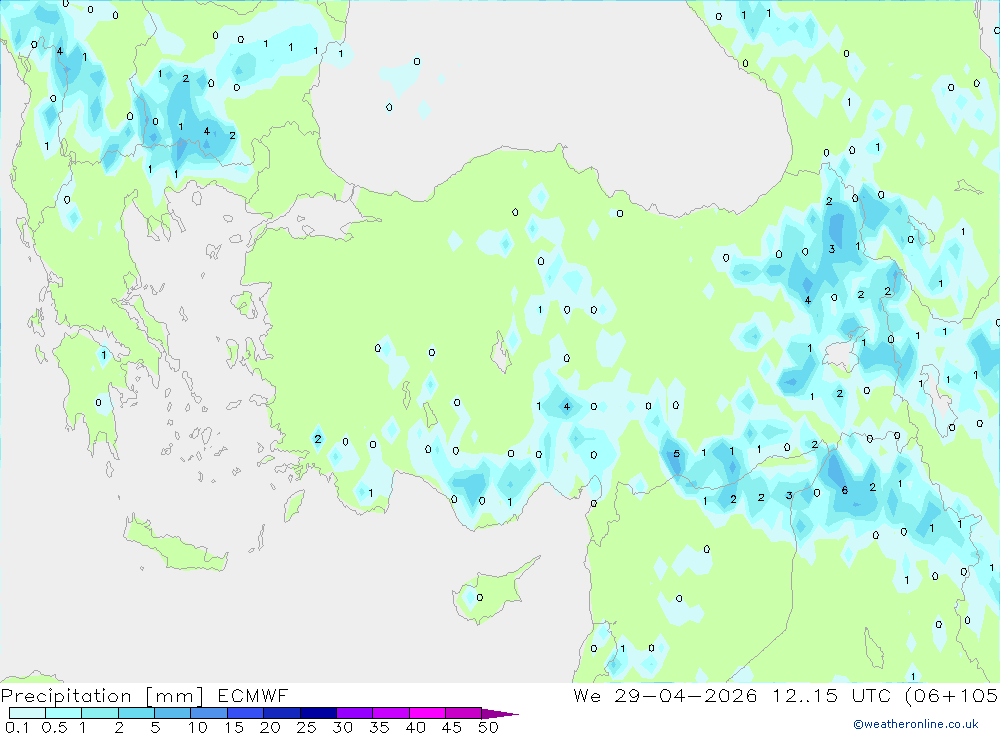Select the over-50 mm legend arrow tip
This screenshot has height=733, width=1000.
(x=500, y=714)
